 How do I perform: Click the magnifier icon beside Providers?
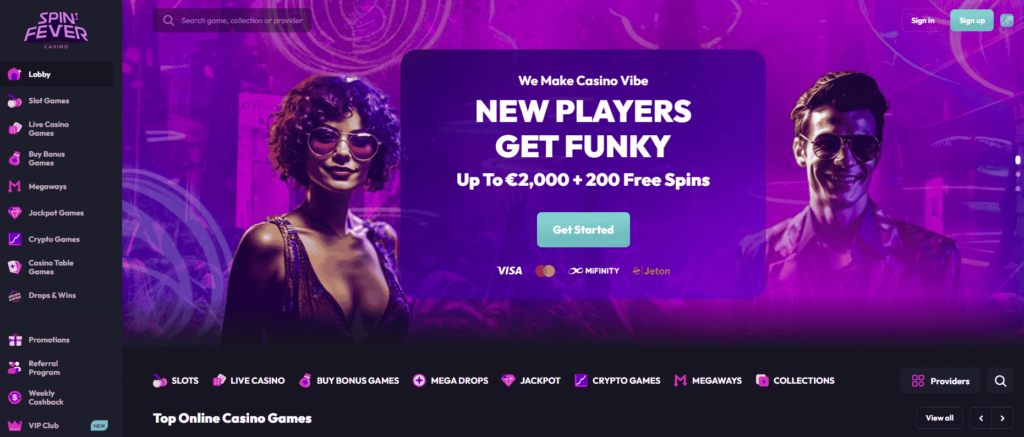coord(1000,381)
